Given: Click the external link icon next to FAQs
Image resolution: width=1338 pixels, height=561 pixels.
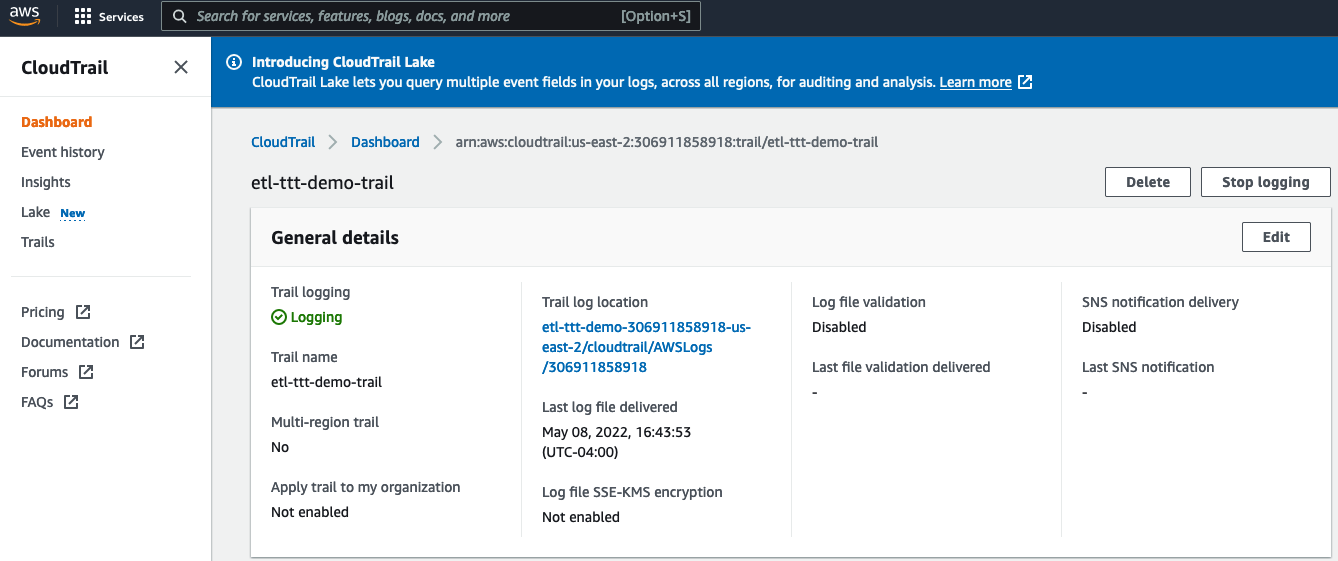Looking at the screenshot, I should point(71,402).
